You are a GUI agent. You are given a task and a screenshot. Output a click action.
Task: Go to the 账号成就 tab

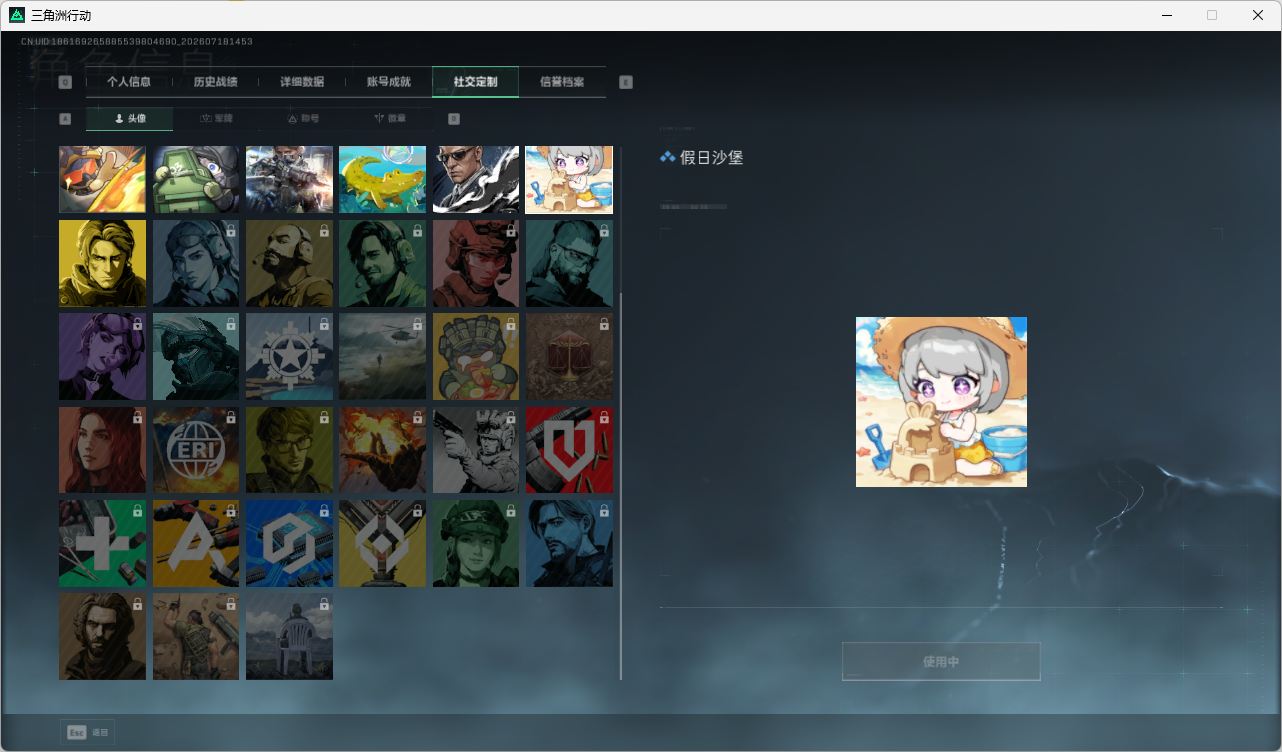click(x=389, y=82)
